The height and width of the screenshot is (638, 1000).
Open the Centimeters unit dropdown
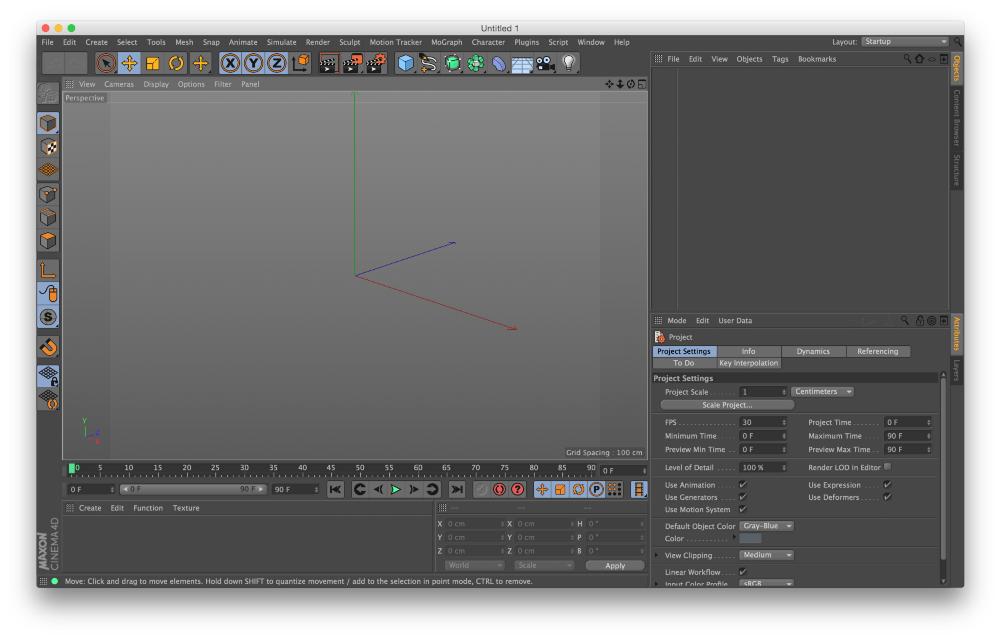(823, 391)
